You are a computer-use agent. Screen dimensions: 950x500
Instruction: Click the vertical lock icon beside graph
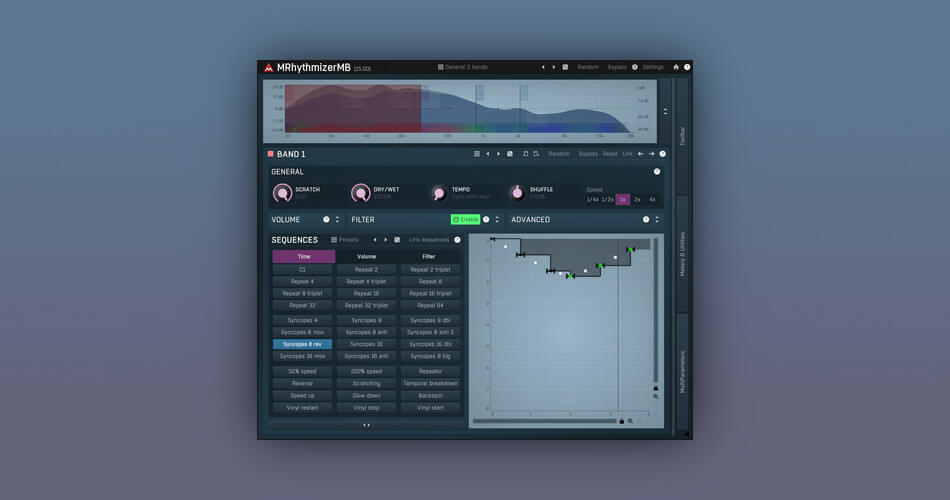coord(656,388)
